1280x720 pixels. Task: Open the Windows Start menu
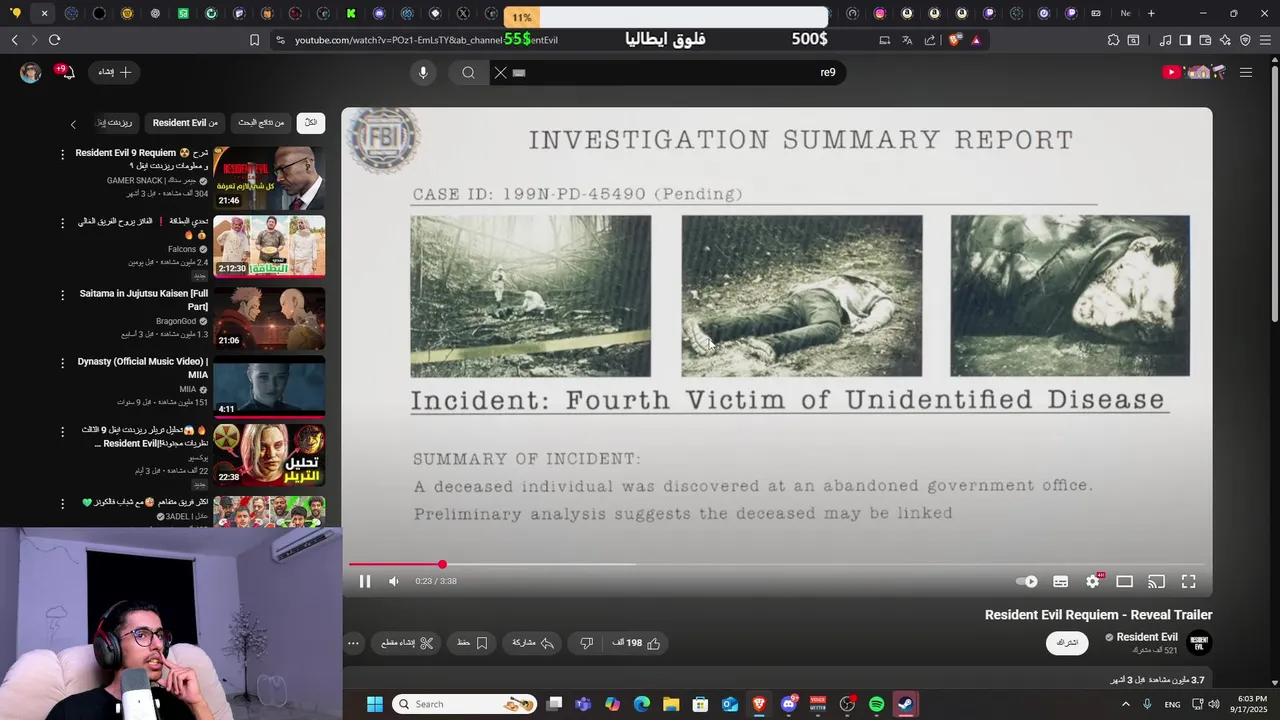tap(374, 704)
